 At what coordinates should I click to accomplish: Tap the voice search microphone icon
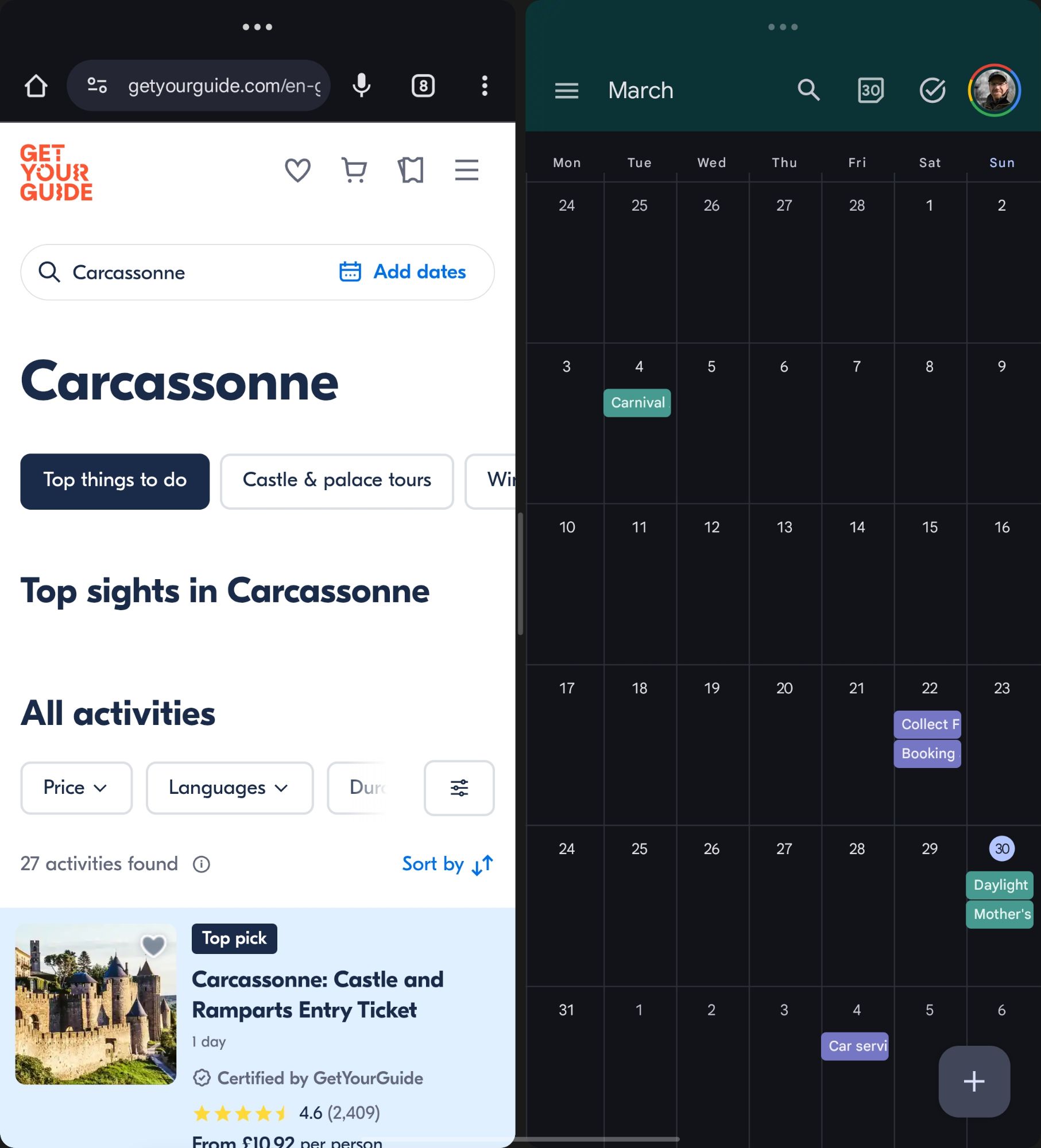tap(361, 86)
